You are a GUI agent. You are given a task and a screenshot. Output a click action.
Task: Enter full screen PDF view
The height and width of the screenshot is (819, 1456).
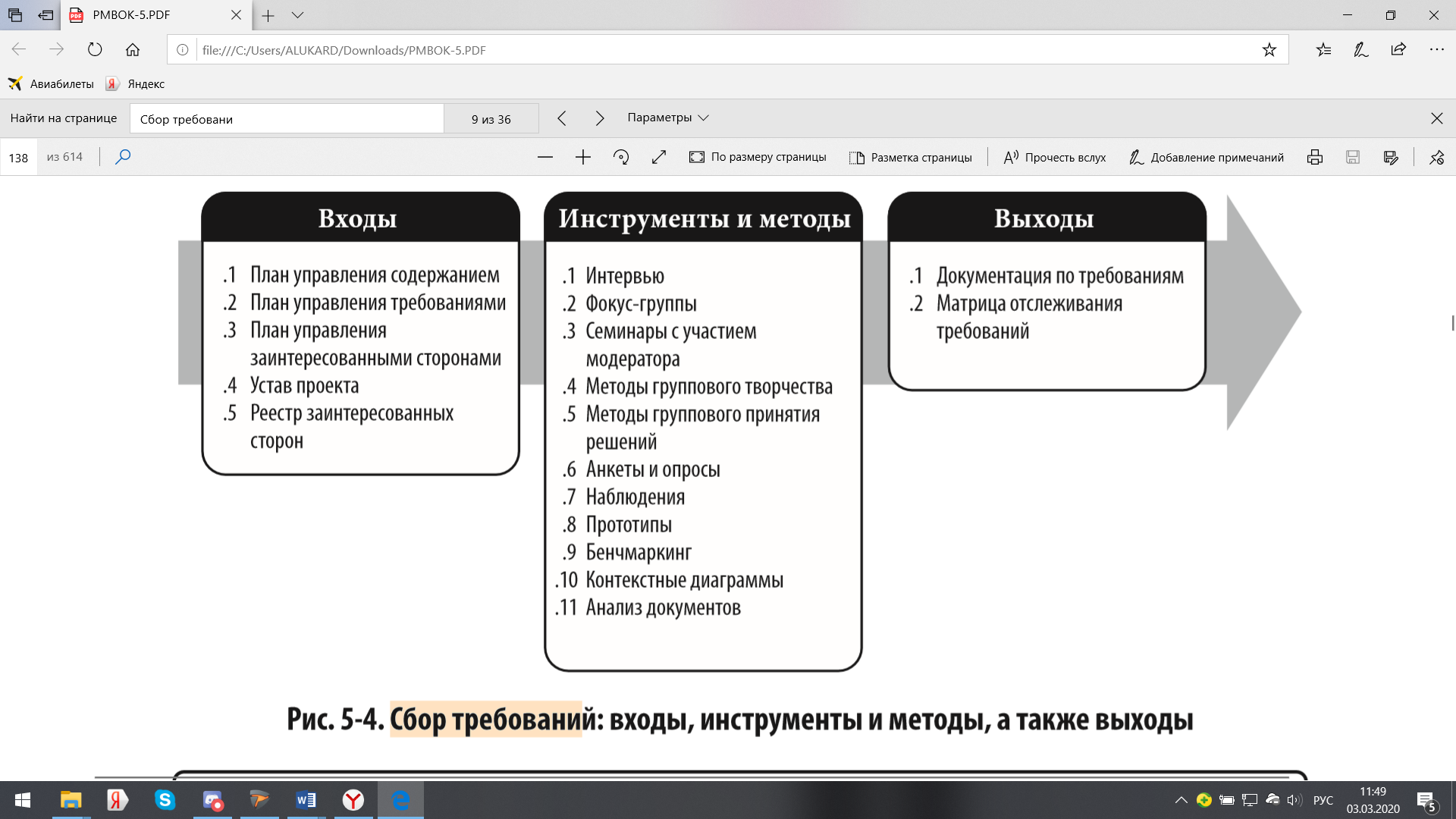[x=659, y=157]
